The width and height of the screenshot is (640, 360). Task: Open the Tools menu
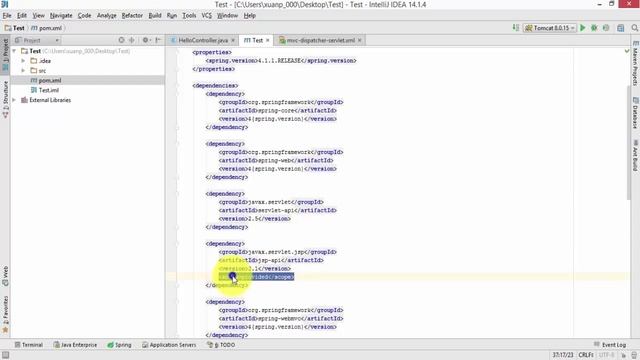click(x=189, y=16)
